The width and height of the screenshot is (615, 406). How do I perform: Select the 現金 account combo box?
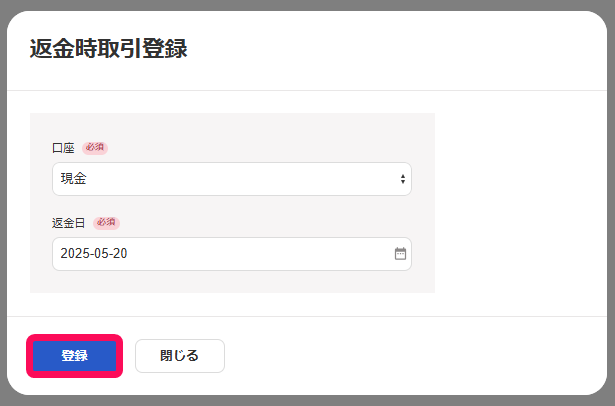[232, 179]
